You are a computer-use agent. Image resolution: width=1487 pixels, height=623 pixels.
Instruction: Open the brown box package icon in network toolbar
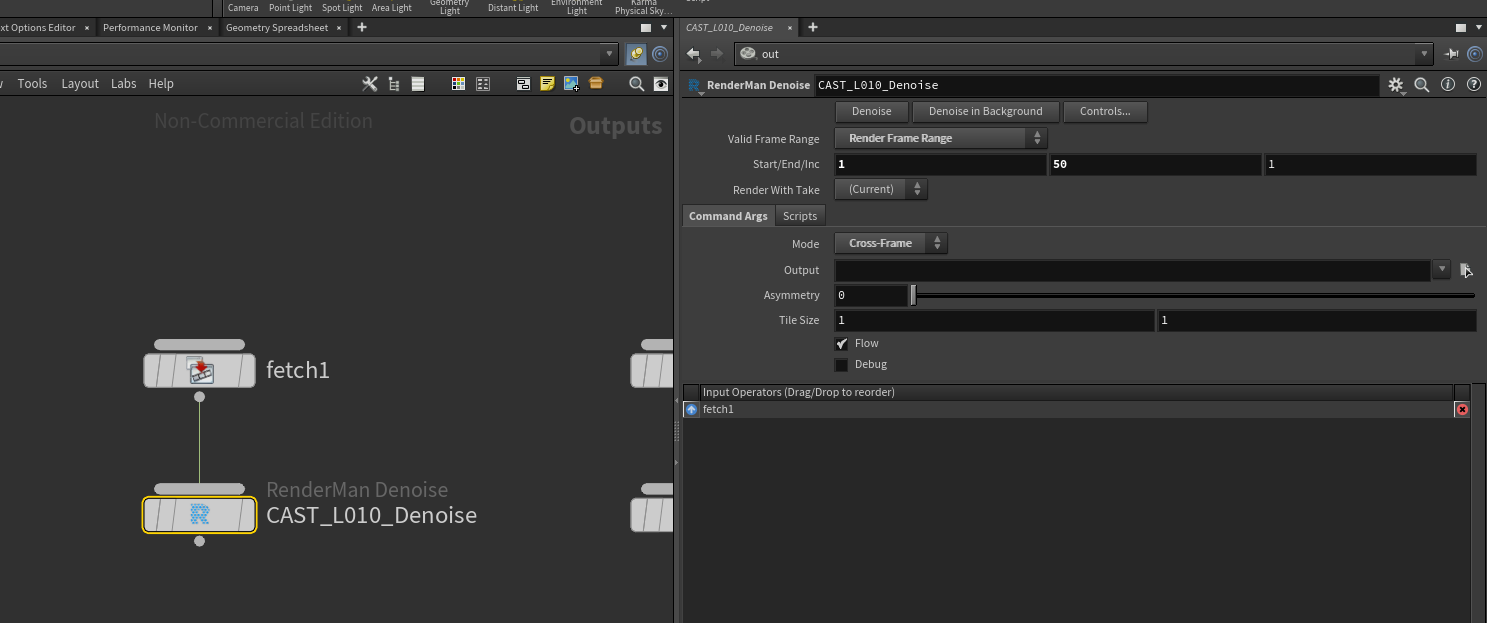point(596,84)
